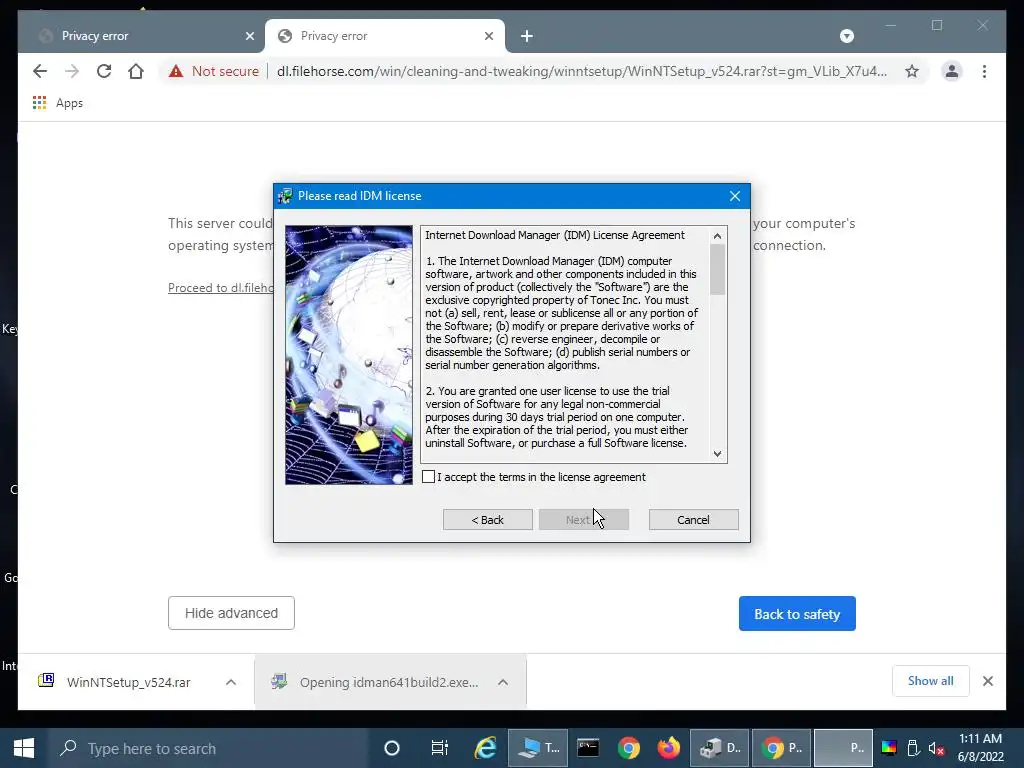Open Chrome's three-dot menu

point(984,71)
